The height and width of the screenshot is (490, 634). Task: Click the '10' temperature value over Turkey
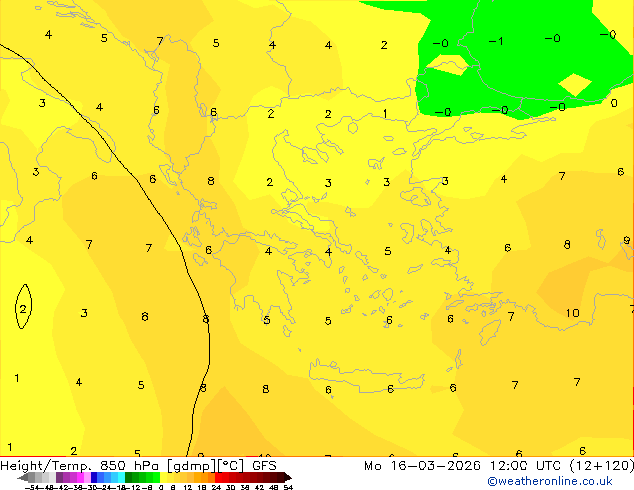click(x=573, y=313)
